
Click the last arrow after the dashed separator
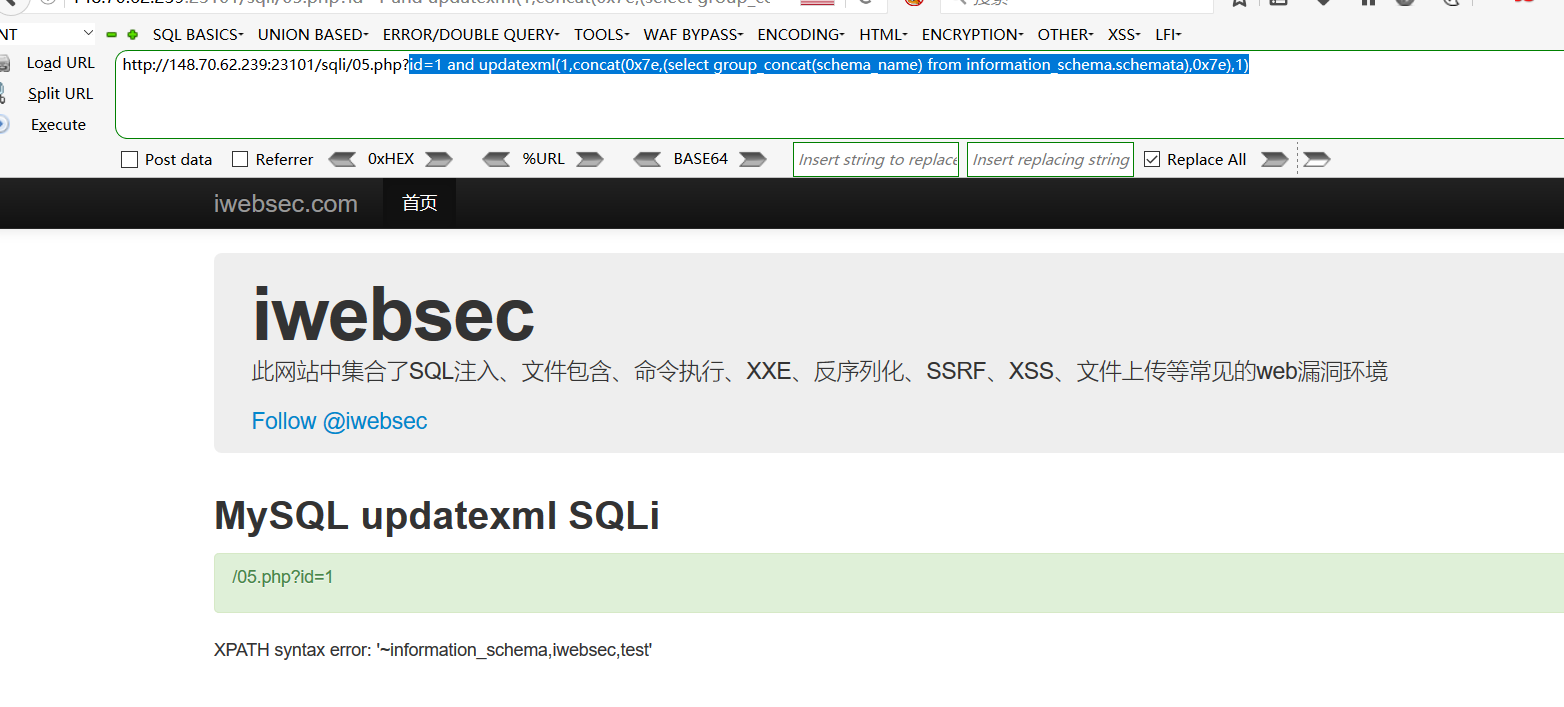(1317, 159)
